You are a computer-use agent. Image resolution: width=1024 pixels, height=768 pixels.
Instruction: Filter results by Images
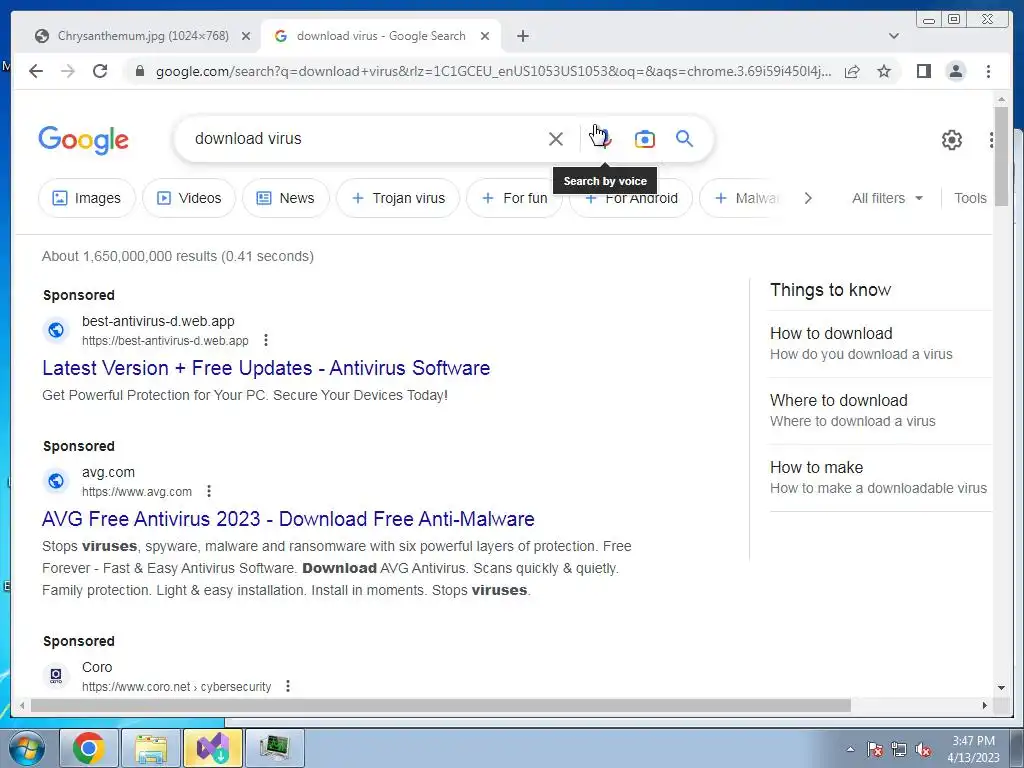pyautogui.click(x=87, y=198)
